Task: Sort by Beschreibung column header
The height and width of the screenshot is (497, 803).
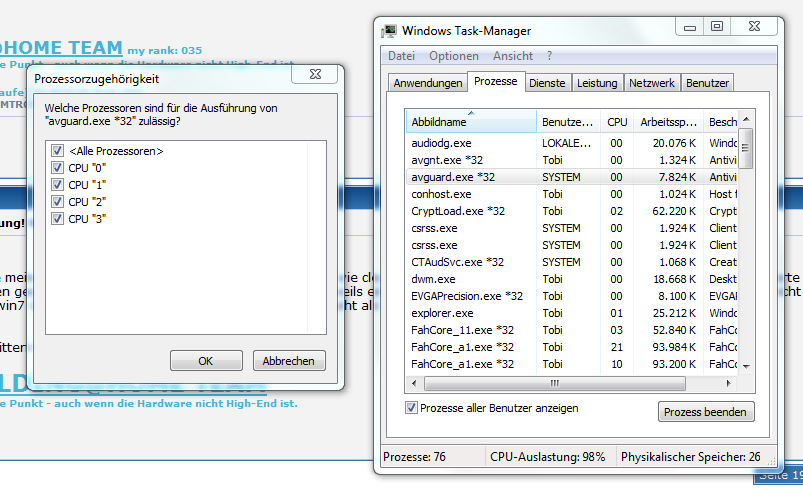Action: pos(722,122)
